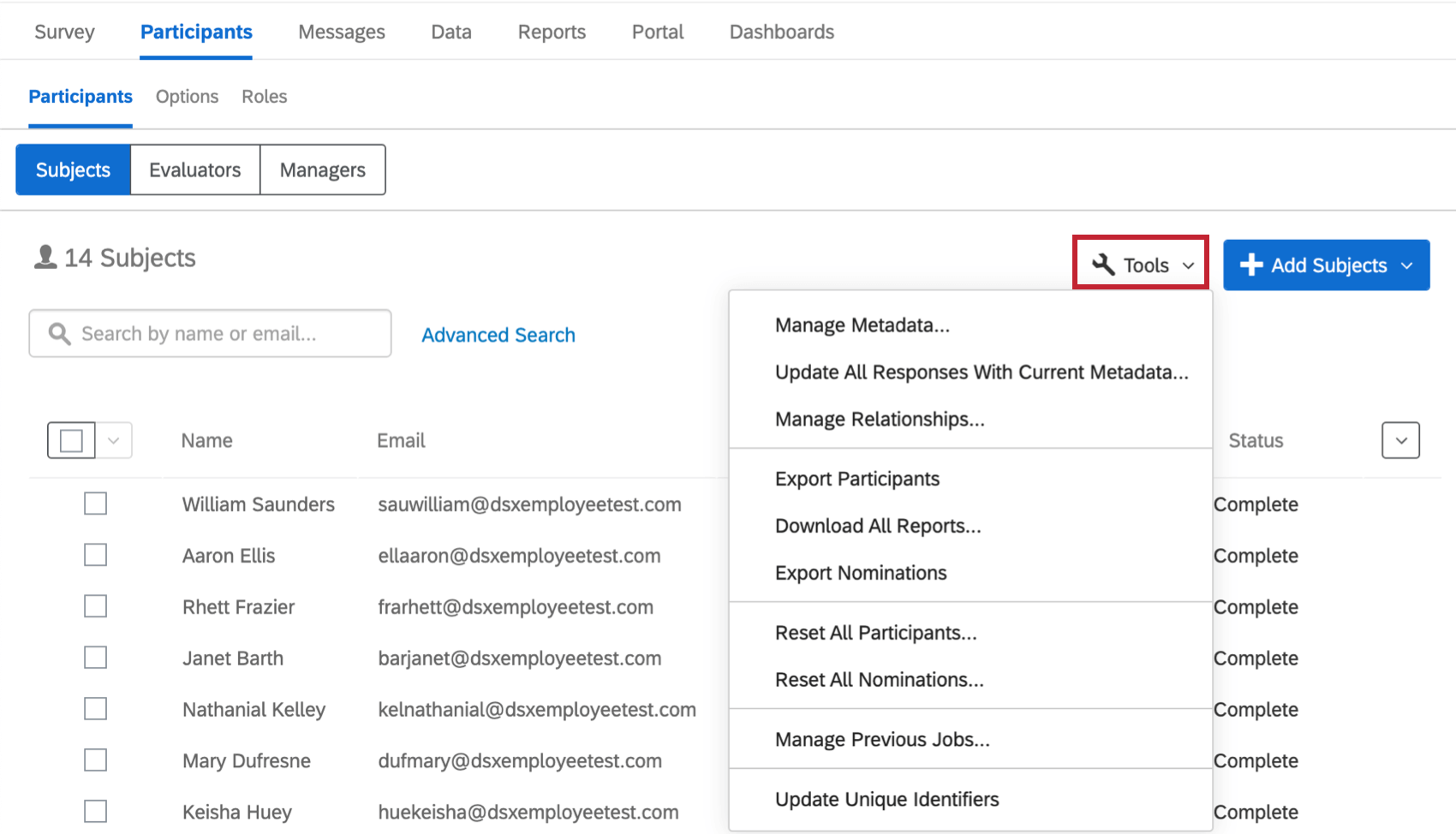Choose Export Participants from the menu
Image resolution: width=1456 pixels, height=834 pixels.
click(856, 479)
